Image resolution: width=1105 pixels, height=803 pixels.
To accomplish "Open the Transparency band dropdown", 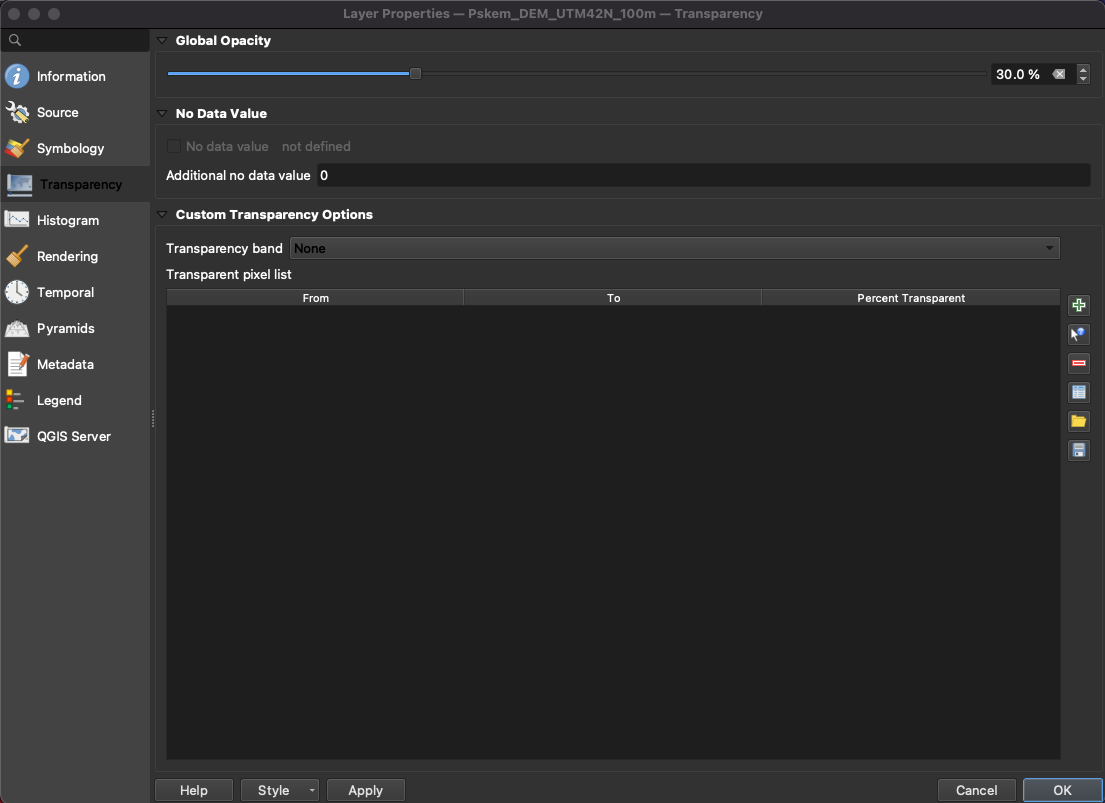I will pos(674,248).
